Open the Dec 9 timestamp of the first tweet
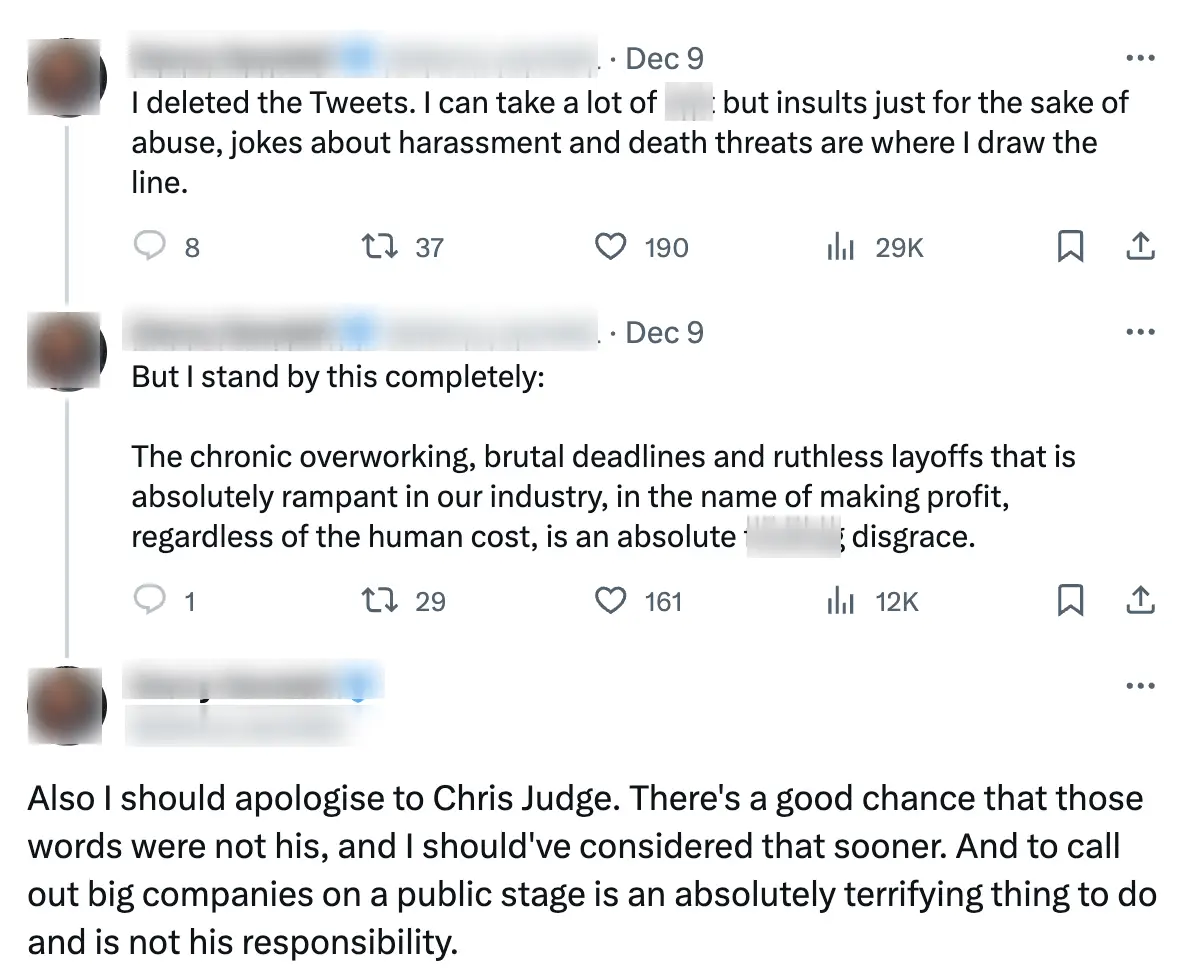 (x=665, y=57)
